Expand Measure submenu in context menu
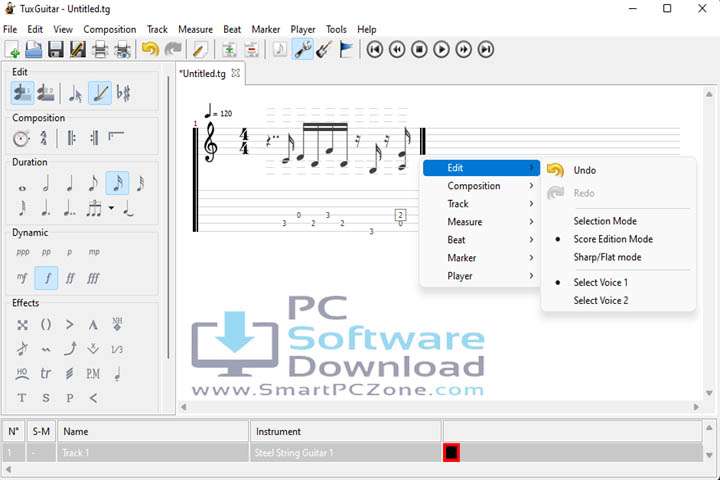The height and width of the screenshot is (480, 720). click(481, 222)
